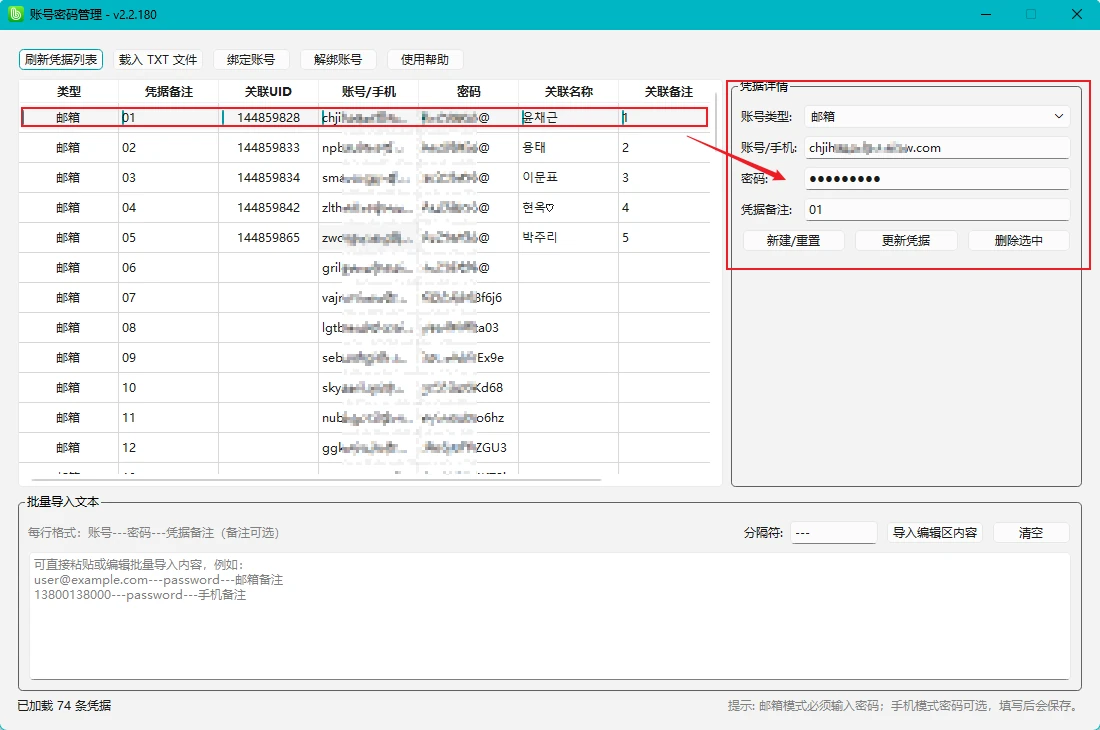Image resolution: width=1100 pixels, height=730 pixels.
Task: Click the batch import text area
Action: (x=550, y=616)
